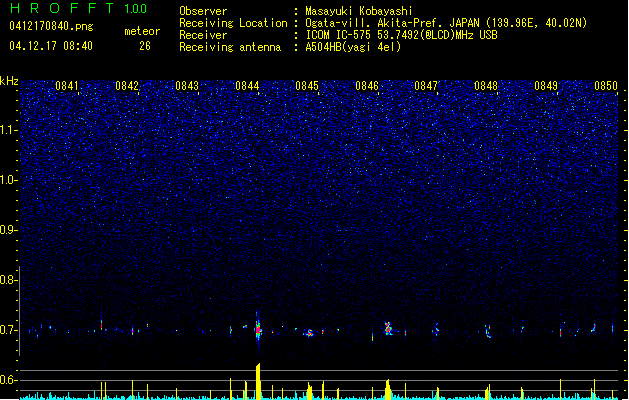Click the "Receiving antenna" label
Image resolution: width=629 pixels, height=400 pixels.
[x=230, y=47]
